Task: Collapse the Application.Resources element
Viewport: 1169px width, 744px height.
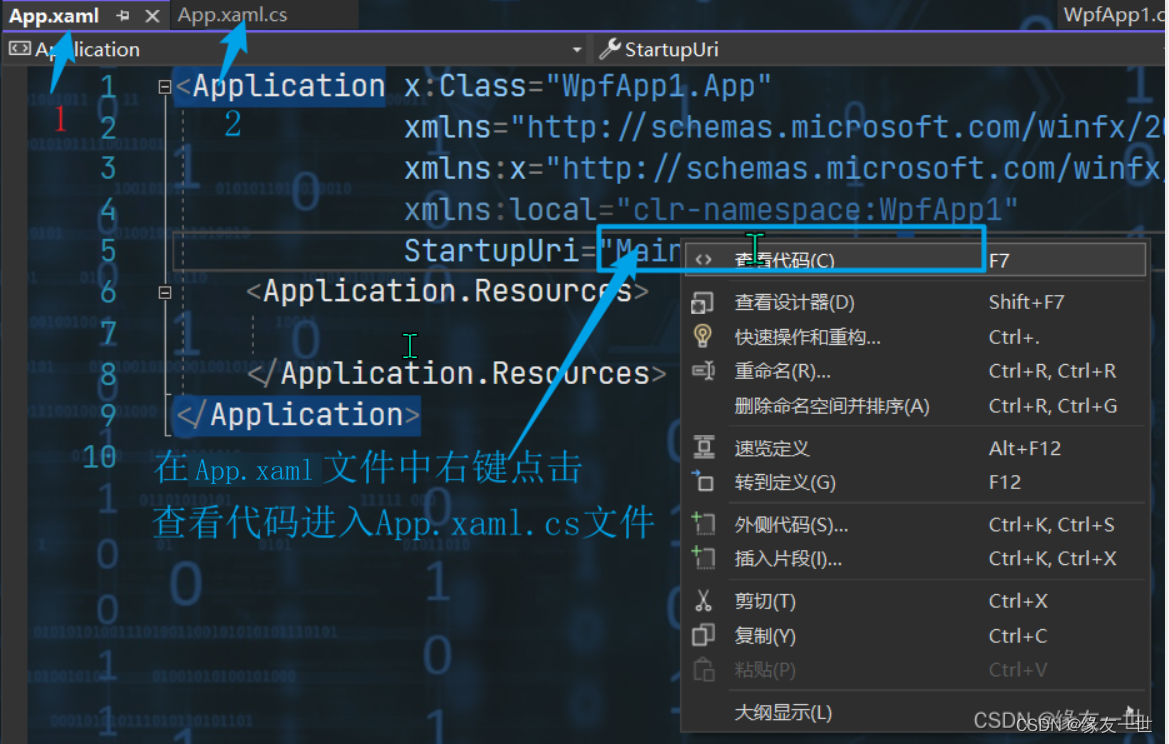Action: click(164, 291)
